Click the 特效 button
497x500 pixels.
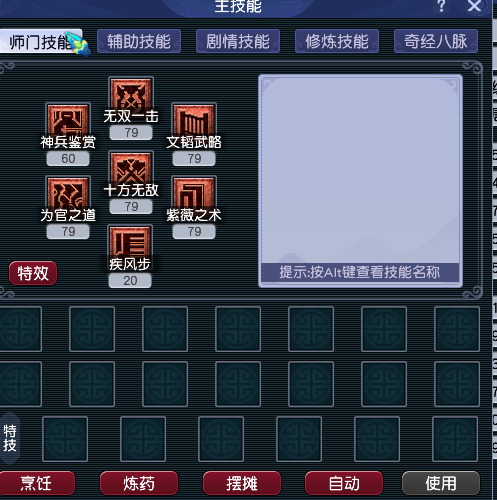(33, 273)
